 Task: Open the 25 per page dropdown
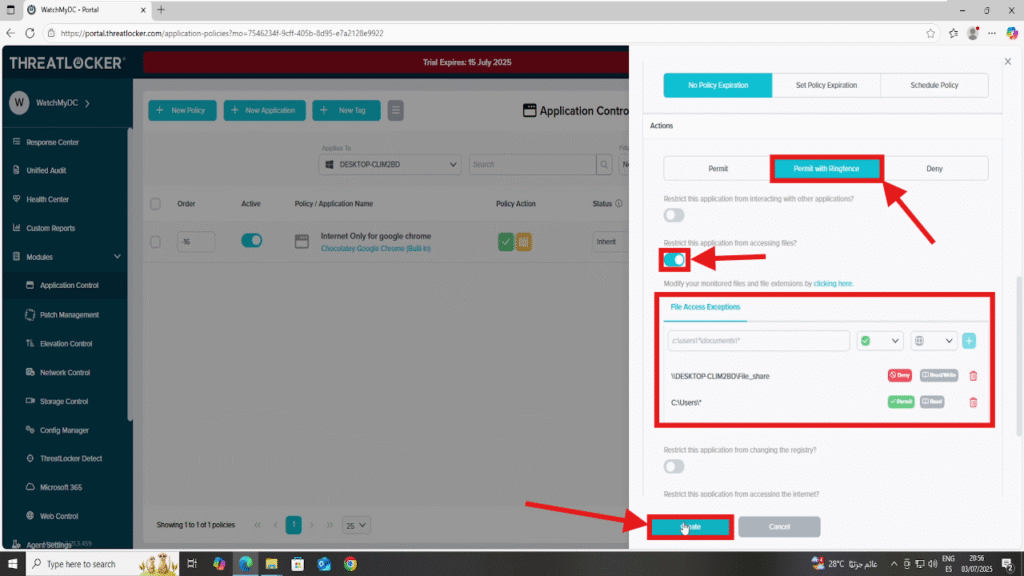pyautogui.click(x=356, y=525)
